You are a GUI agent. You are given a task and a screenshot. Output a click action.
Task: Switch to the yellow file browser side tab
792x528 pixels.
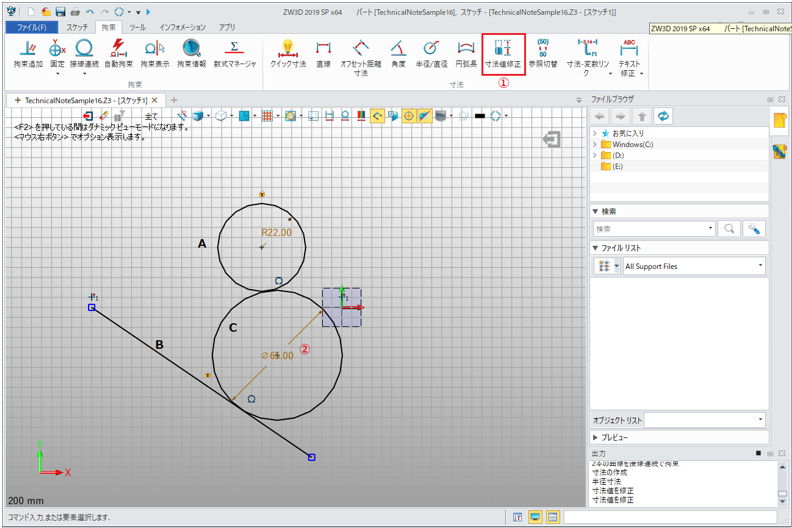click(x=779, y=120)
